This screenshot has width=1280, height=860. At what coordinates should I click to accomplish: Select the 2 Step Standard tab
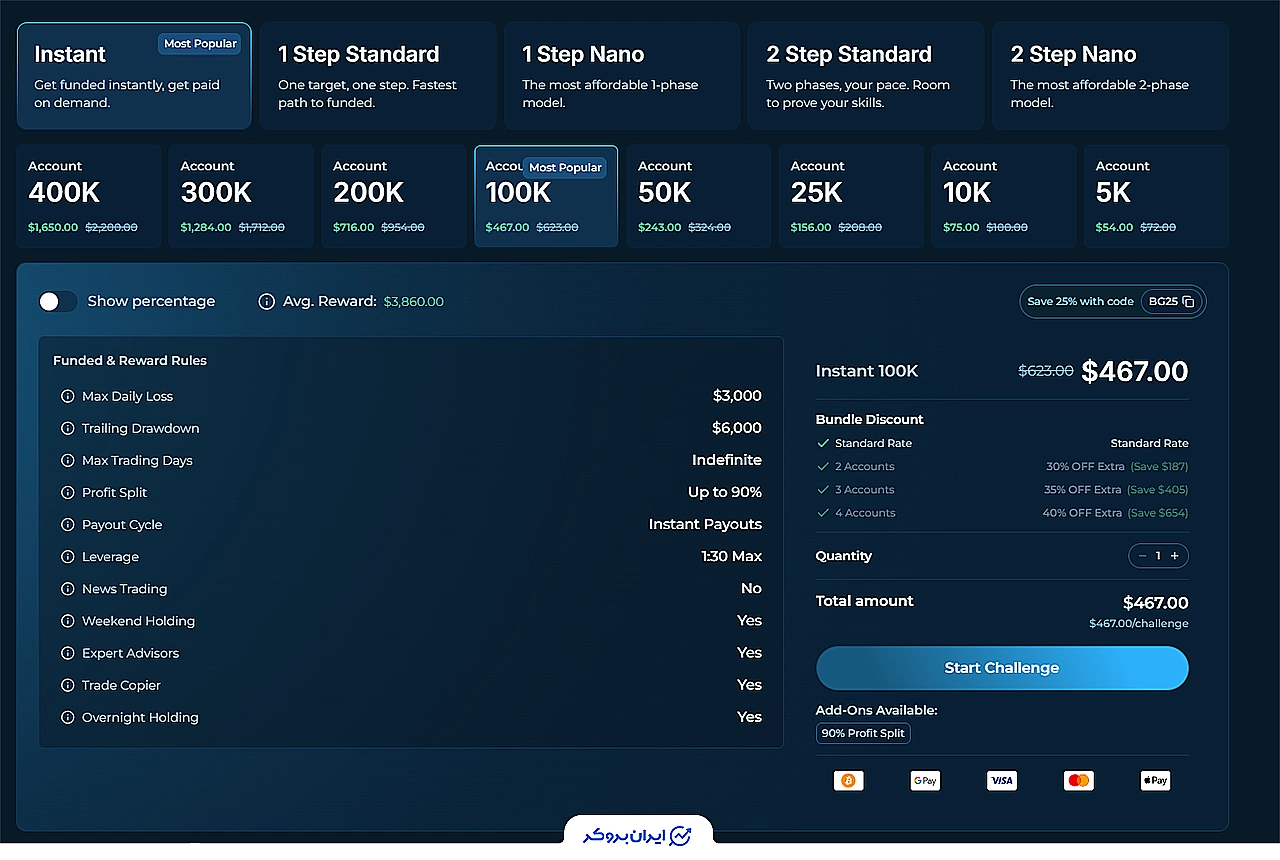click(x=866, y=76)
